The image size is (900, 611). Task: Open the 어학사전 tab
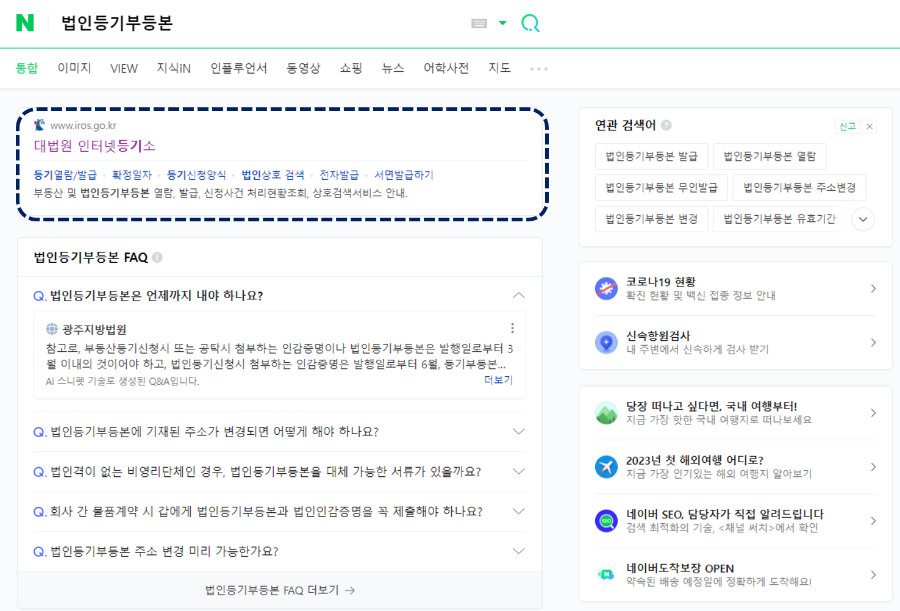tap(446, 68)
